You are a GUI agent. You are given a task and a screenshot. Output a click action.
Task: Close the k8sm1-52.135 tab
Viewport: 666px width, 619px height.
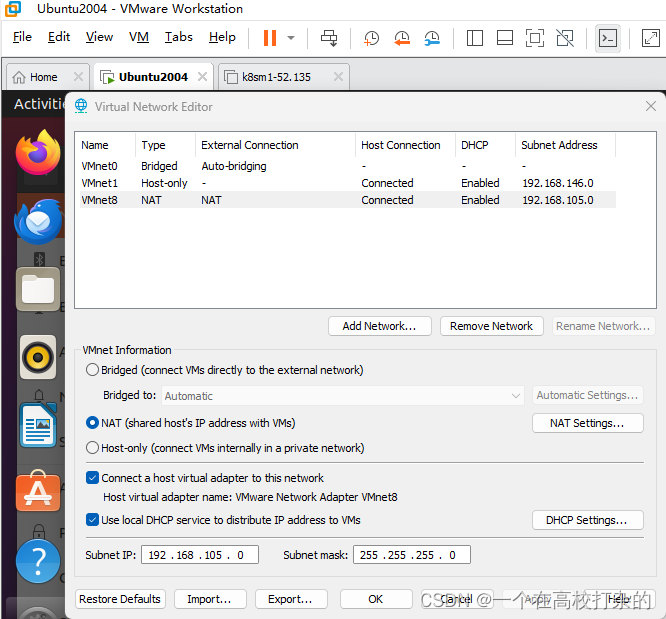tap(338, 77)
